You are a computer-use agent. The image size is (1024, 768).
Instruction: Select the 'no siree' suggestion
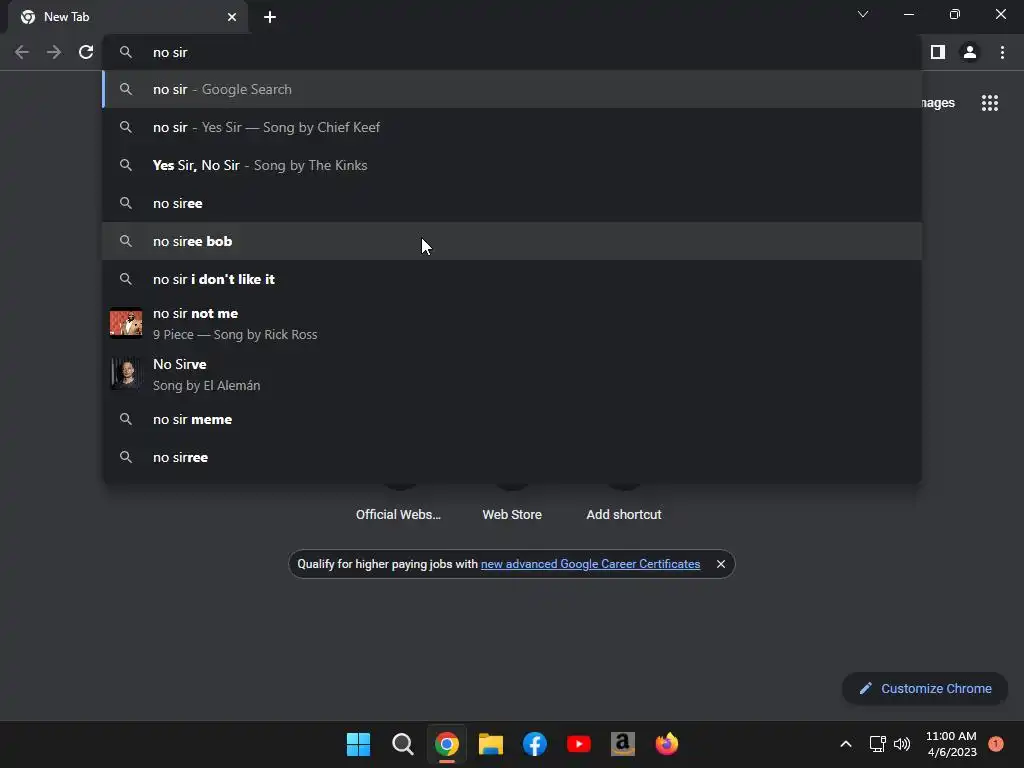click(x=512, y=203)
